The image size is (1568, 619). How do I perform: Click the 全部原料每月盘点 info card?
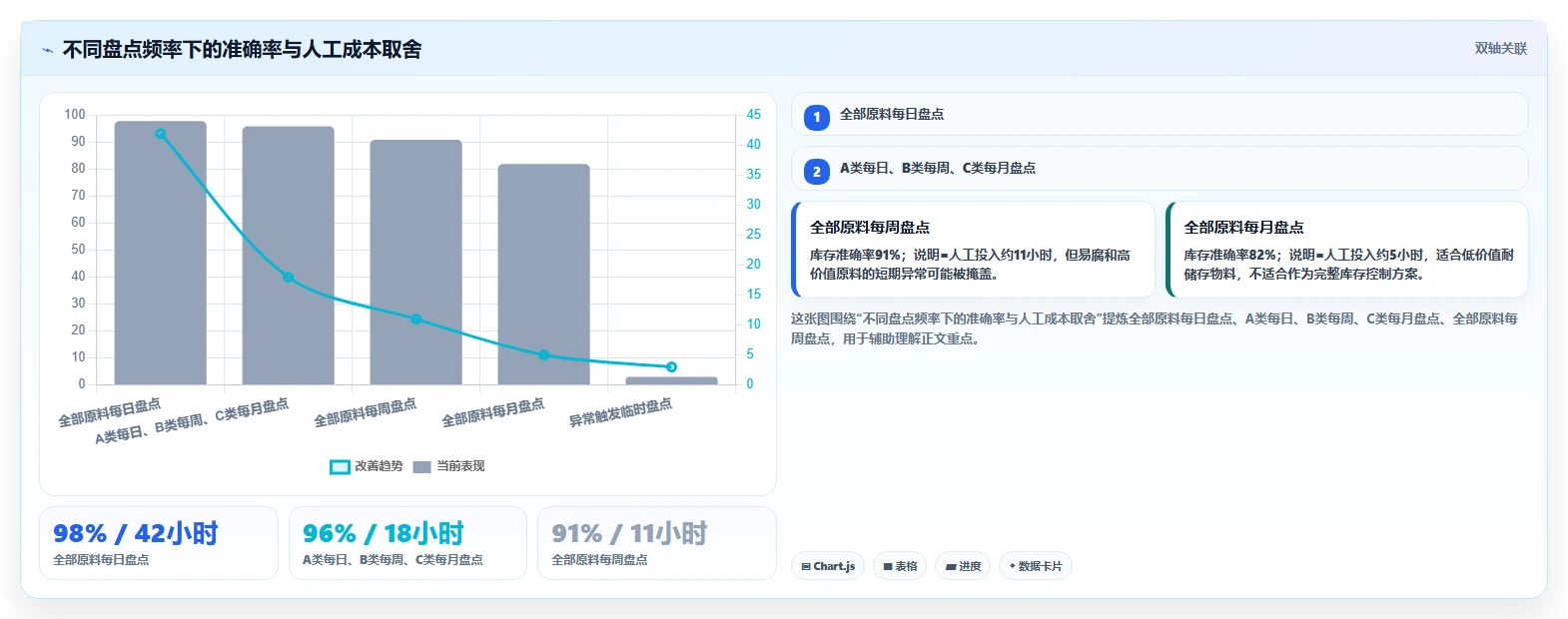1347,250
